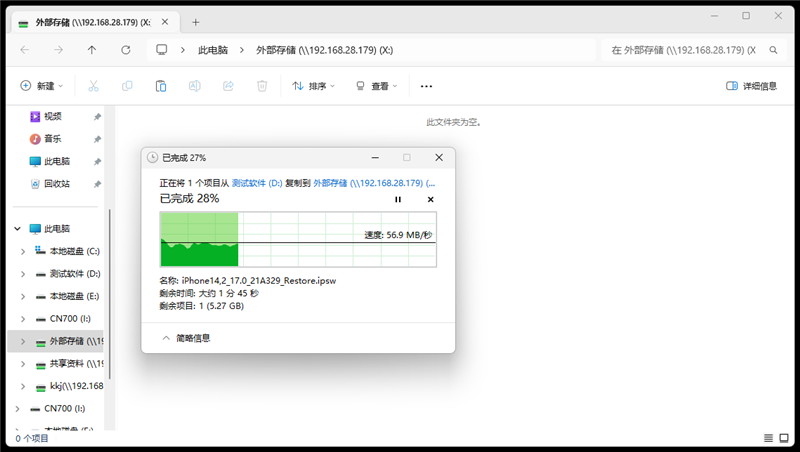Viewport: 800px width, 452px height.
Task: Click the Back navigation arrow
Action: tap(24, 50)
